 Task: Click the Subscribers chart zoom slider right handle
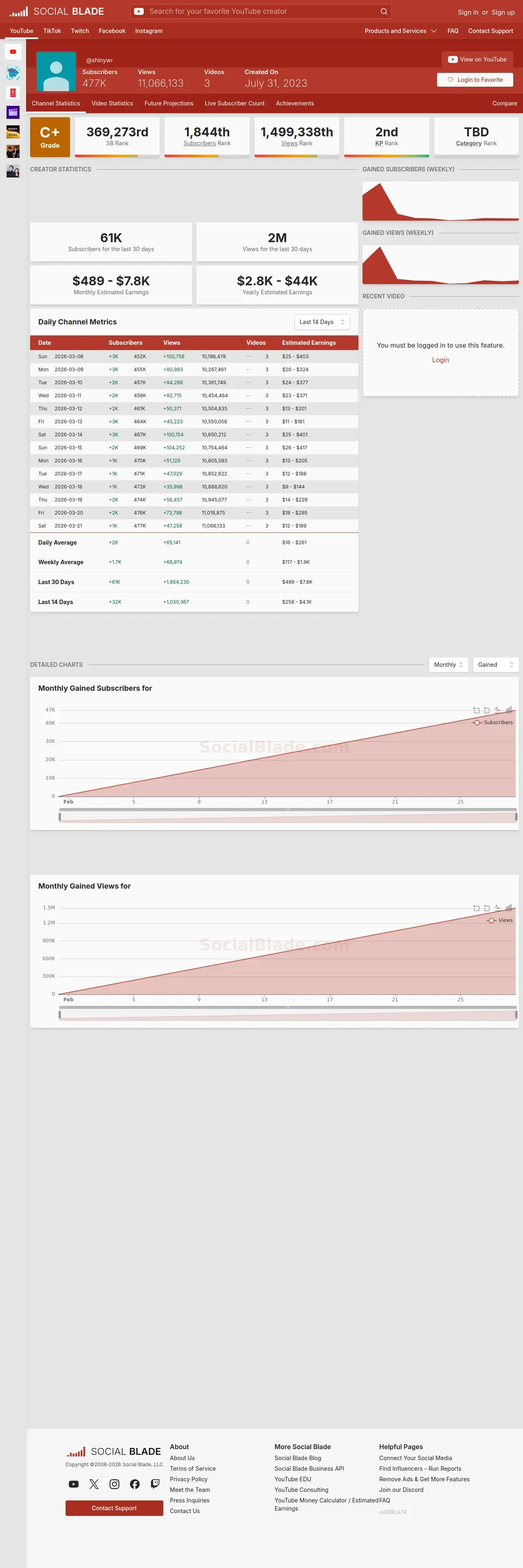point(516,817)
